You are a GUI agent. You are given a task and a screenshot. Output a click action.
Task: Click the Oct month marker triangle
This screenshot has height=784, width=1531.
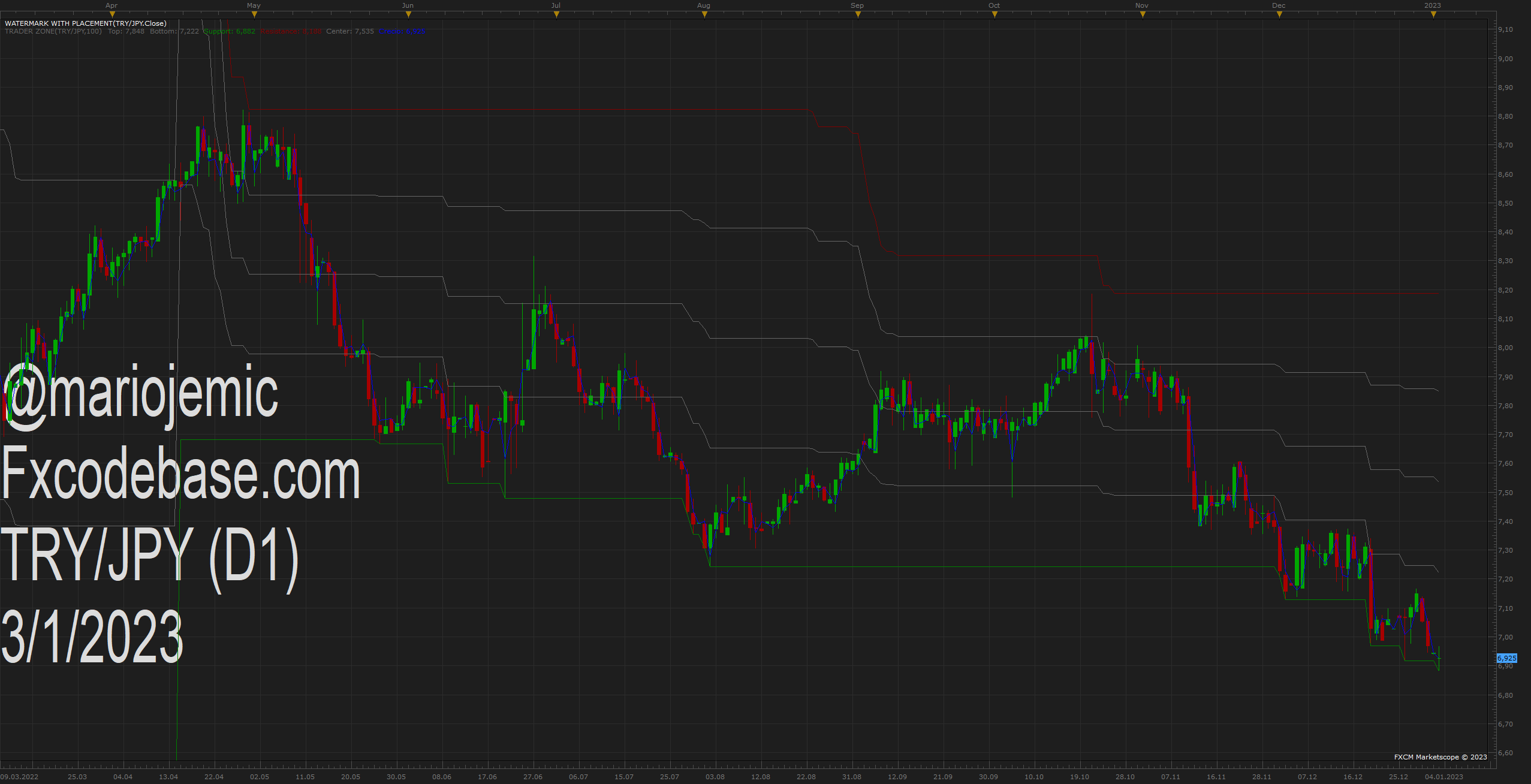click(x=994, y=15)
